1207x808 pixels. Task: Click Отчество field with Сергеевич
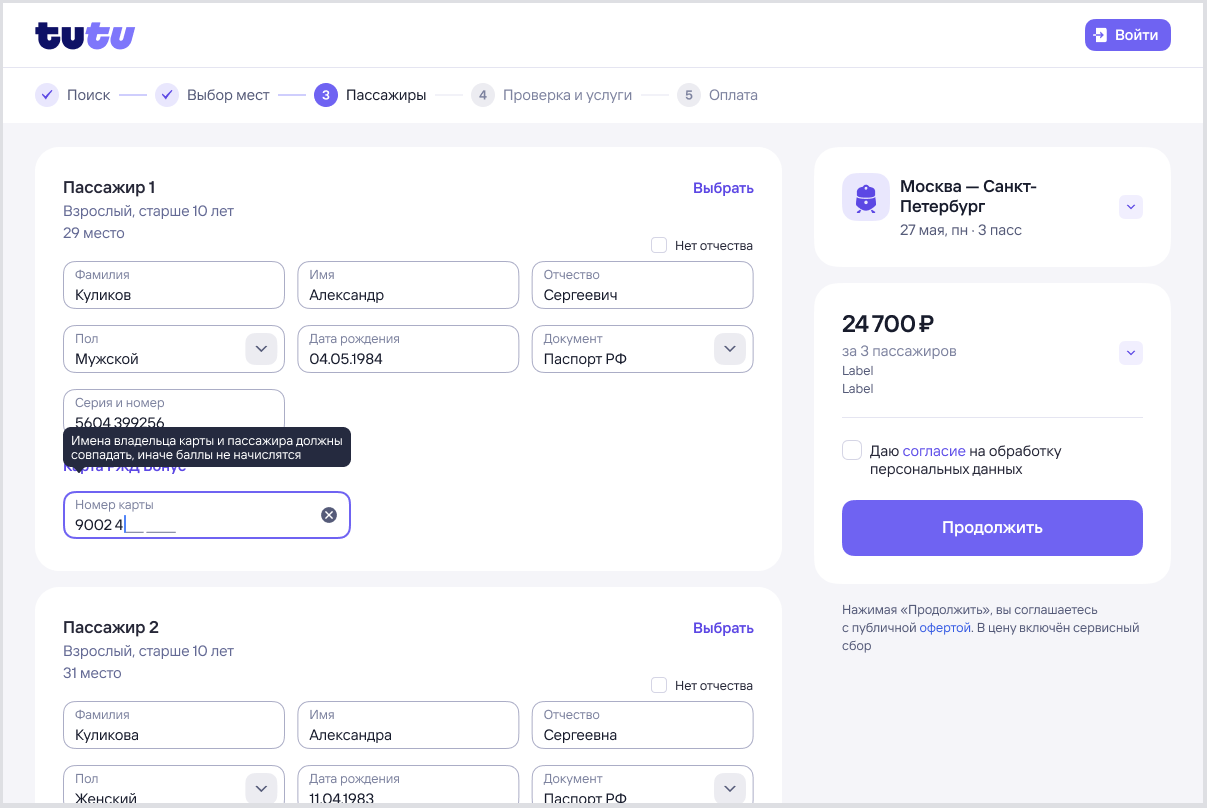(x=642, y=285)
